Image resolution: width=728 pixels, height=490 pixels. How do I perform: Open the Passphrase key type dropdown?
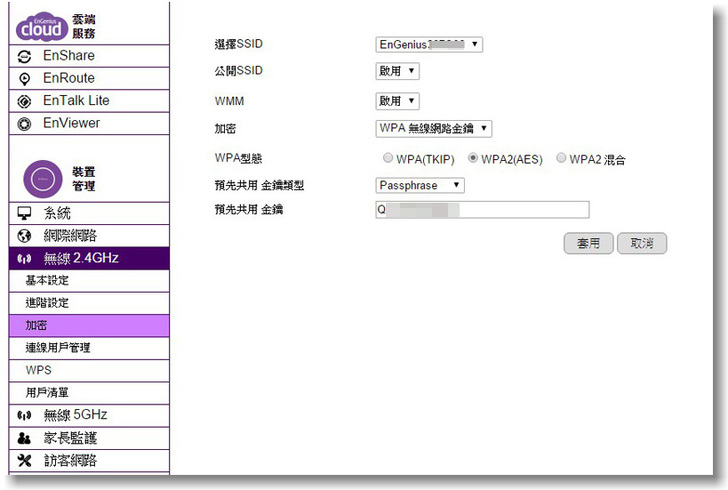420,185
